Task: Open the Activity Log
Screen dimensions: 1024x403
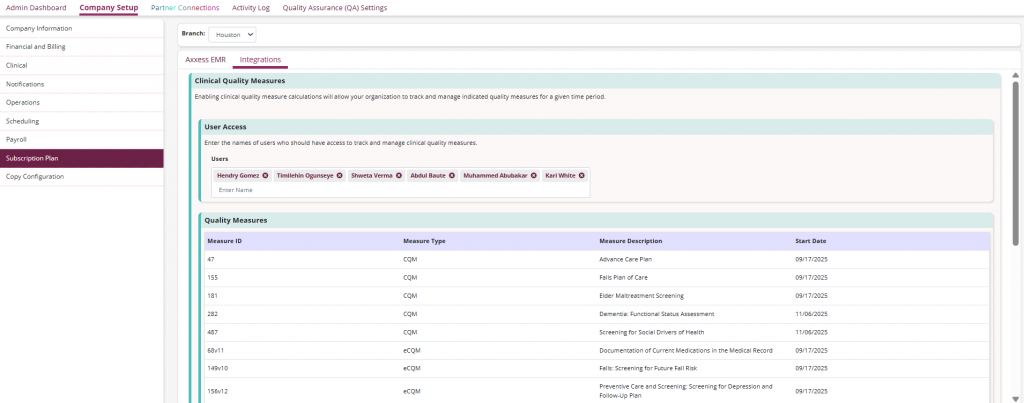Action: tap(250, 7)
